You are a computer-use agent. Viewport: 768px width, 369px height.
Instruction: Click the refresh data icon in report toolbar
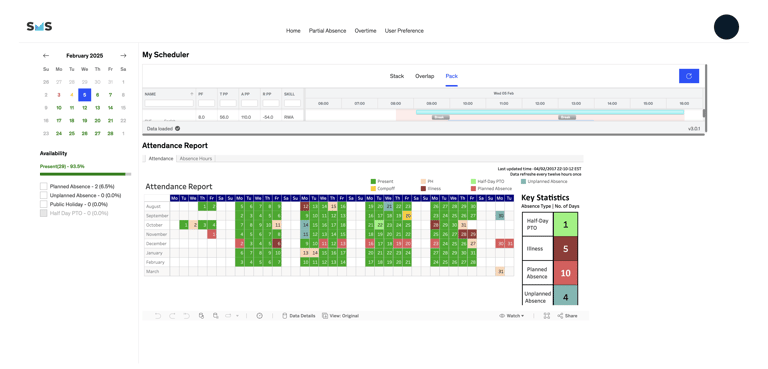[x=201, y=316]
